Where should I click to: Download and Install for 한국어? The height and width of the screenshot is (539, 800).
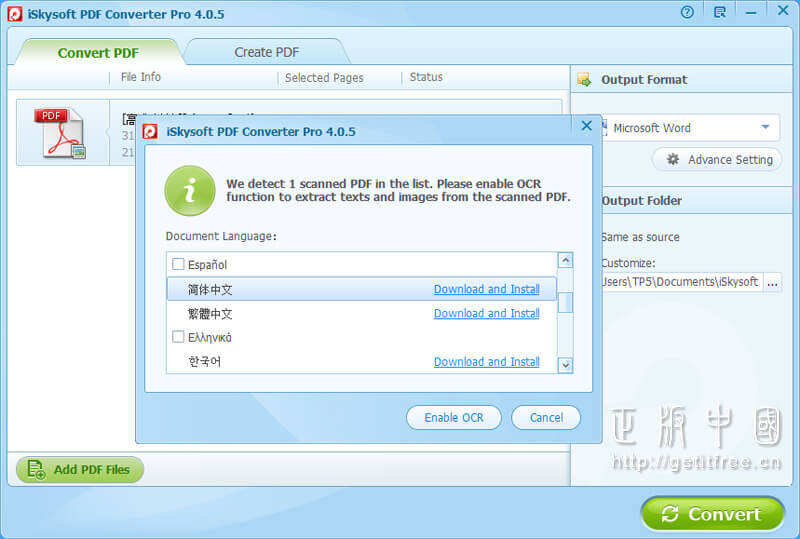pos(487,361)
